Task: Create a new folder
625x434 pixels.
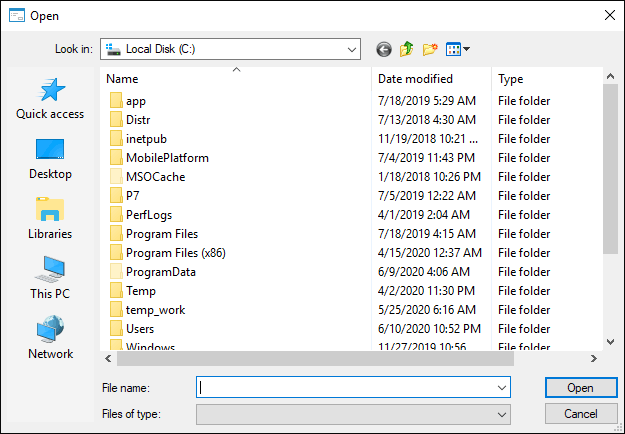Action: [x=431, y=49]
